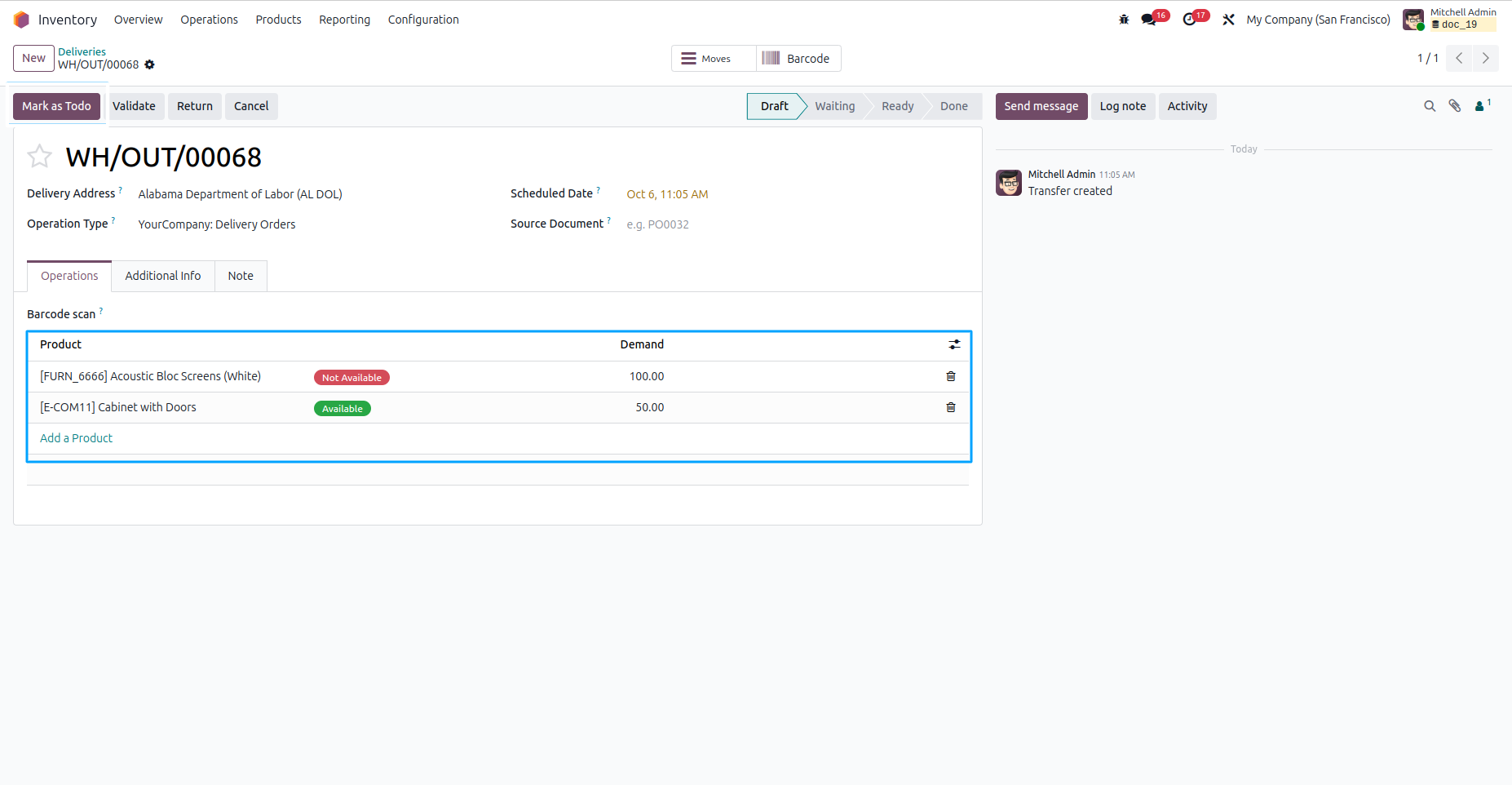Edit demand value 50.00
1512x785 pixels.
pyautogui.click(x=649, y=407)
